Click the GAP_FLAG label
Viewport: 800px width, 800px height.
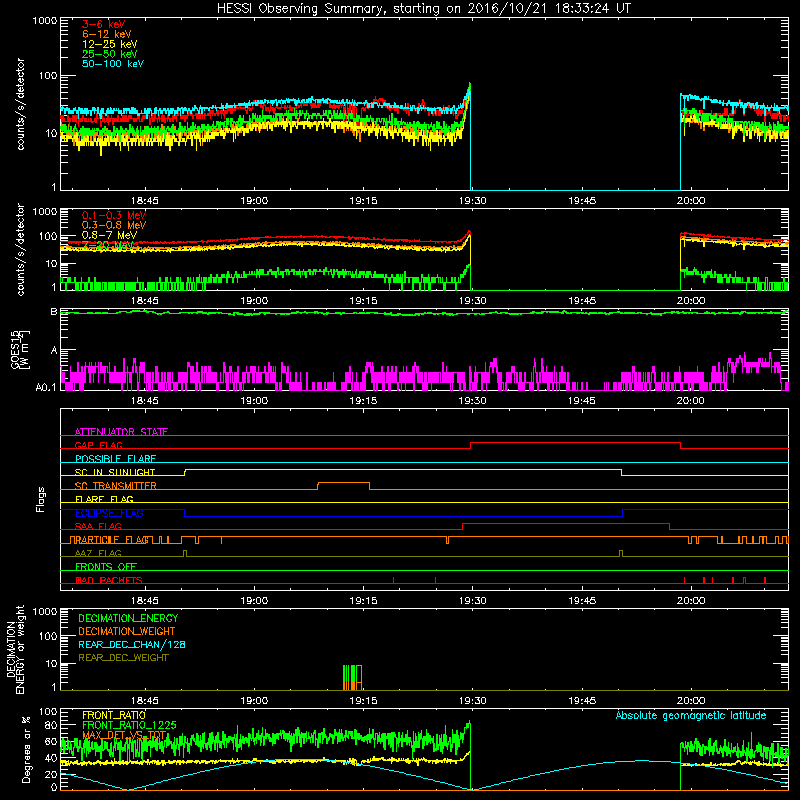click(x=98, y=445)
